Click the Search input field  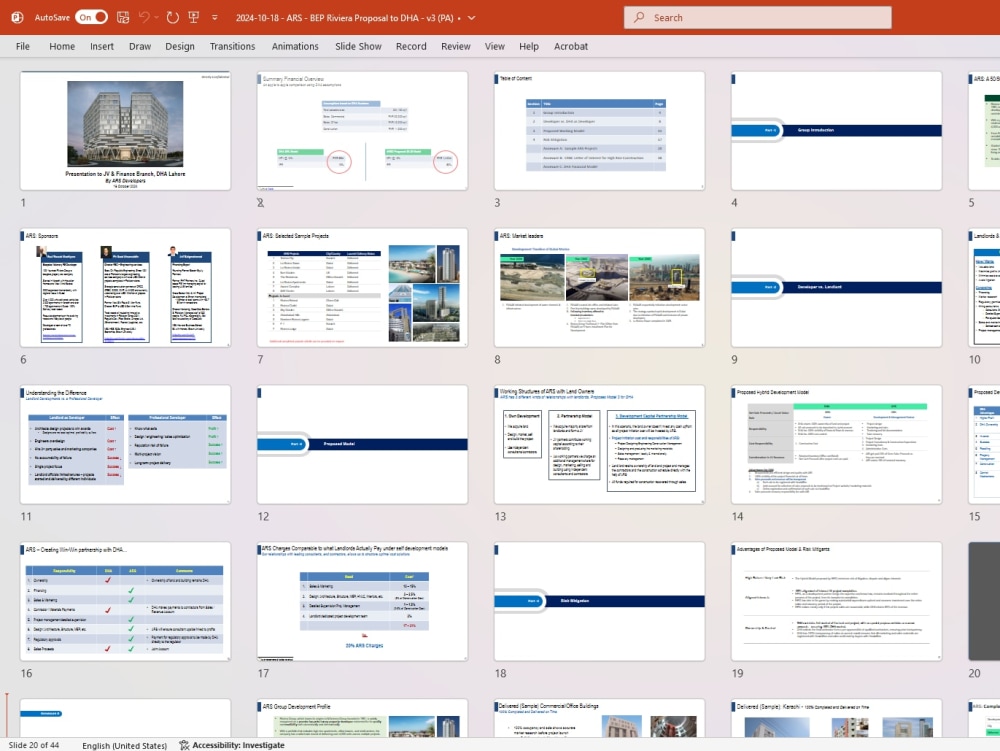[x=758, y=18]
